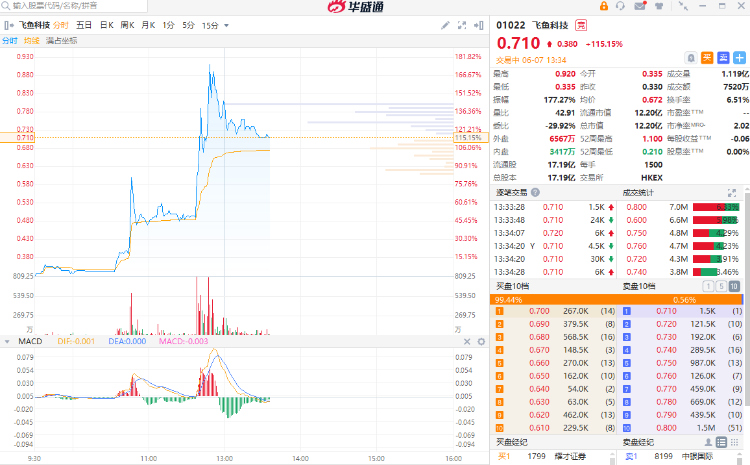
Task: Switch to 5分 chart period
Action: click(x=188, y=25)
